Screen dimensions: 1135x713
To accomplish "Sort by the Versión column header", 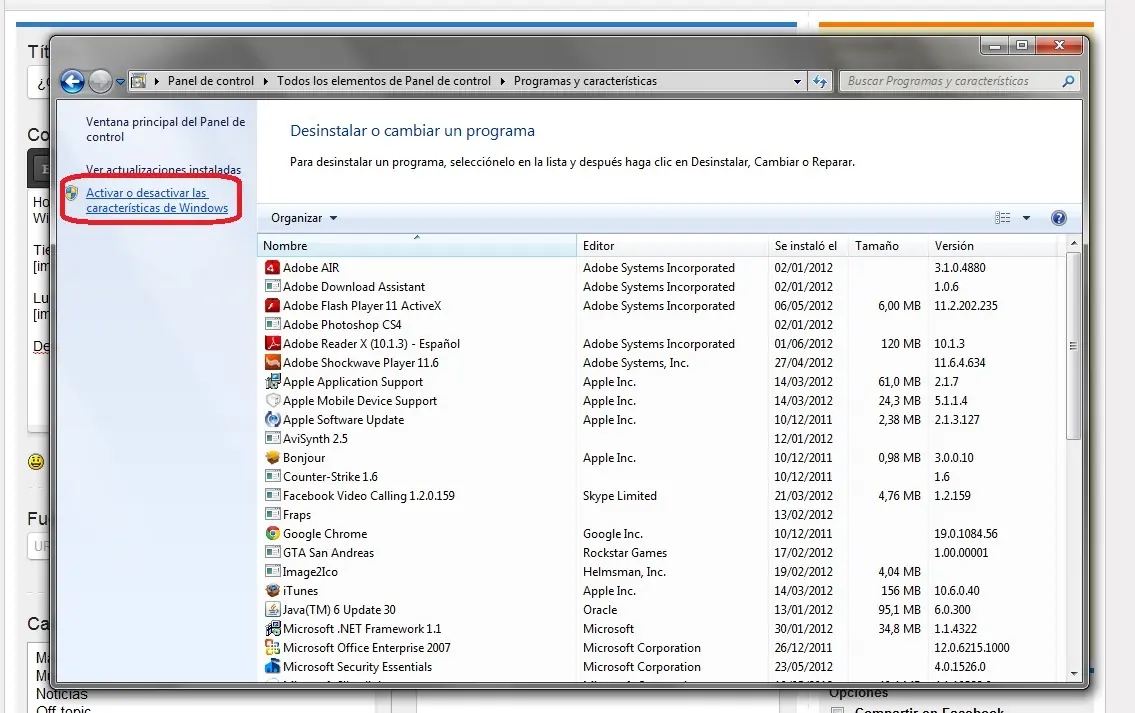I will [992, 246].
